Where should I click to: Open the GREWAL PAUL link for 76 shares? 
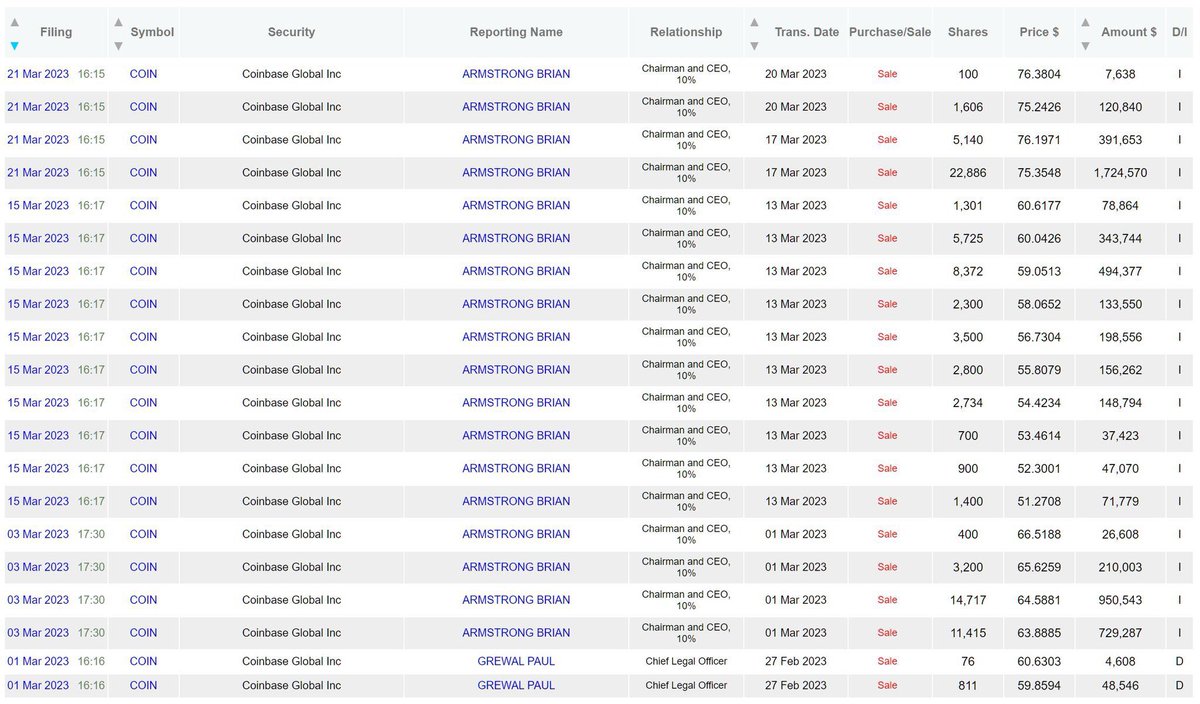click(x=516, y=661)
